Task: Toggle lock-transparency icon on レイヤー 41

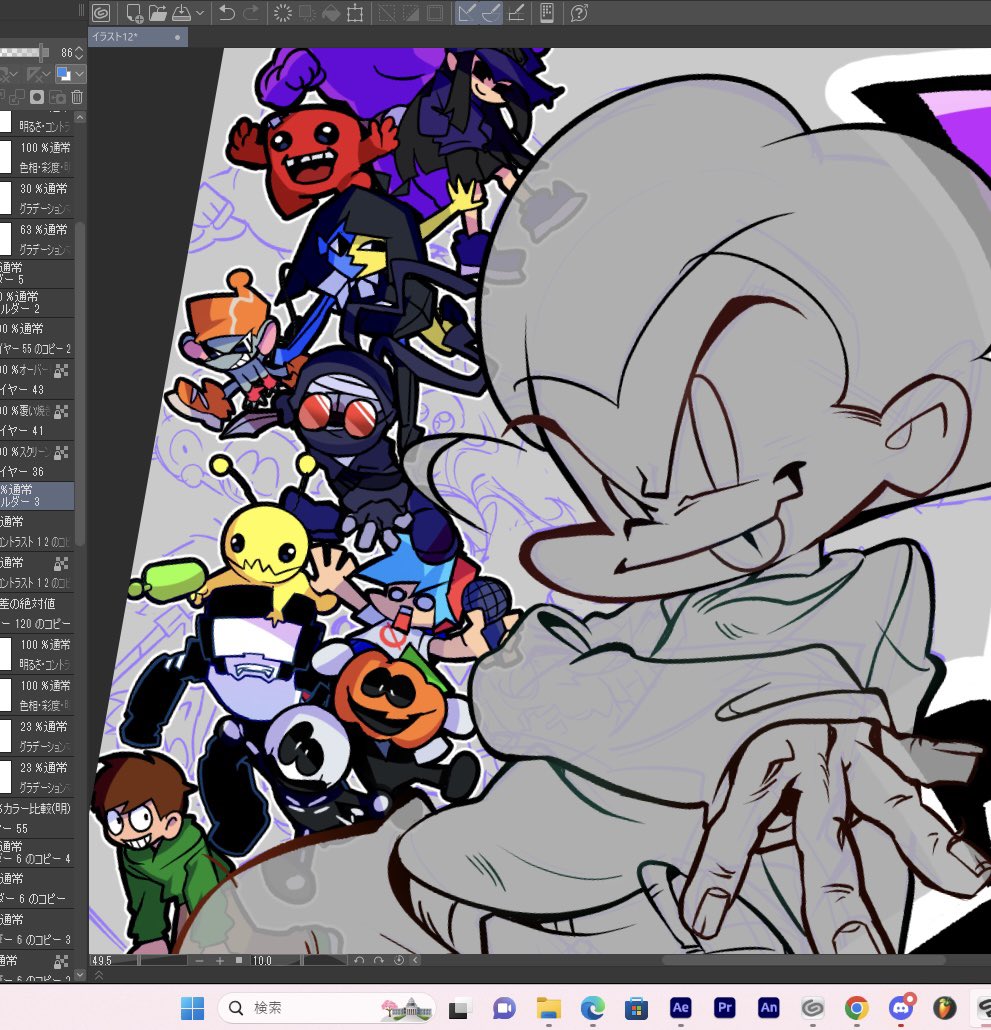Action: tap(61, 412)
